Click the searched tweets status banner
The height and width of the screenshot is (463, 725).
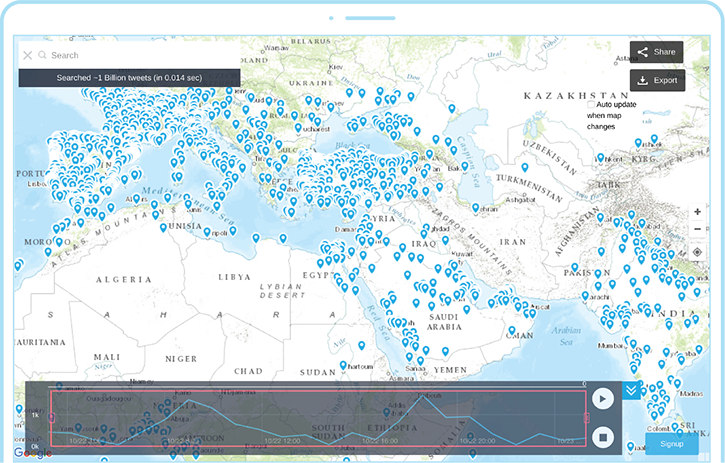[129, 78]
